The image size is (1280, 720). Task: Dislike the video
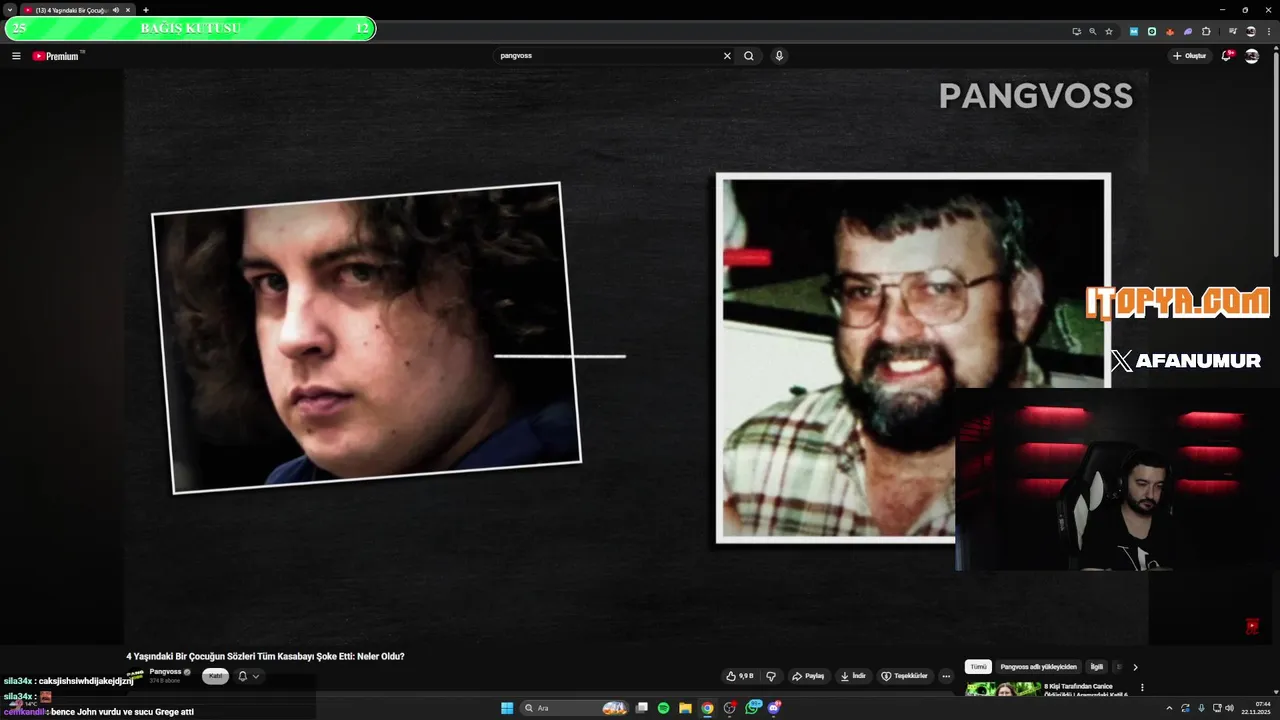(x=771, y=676)
